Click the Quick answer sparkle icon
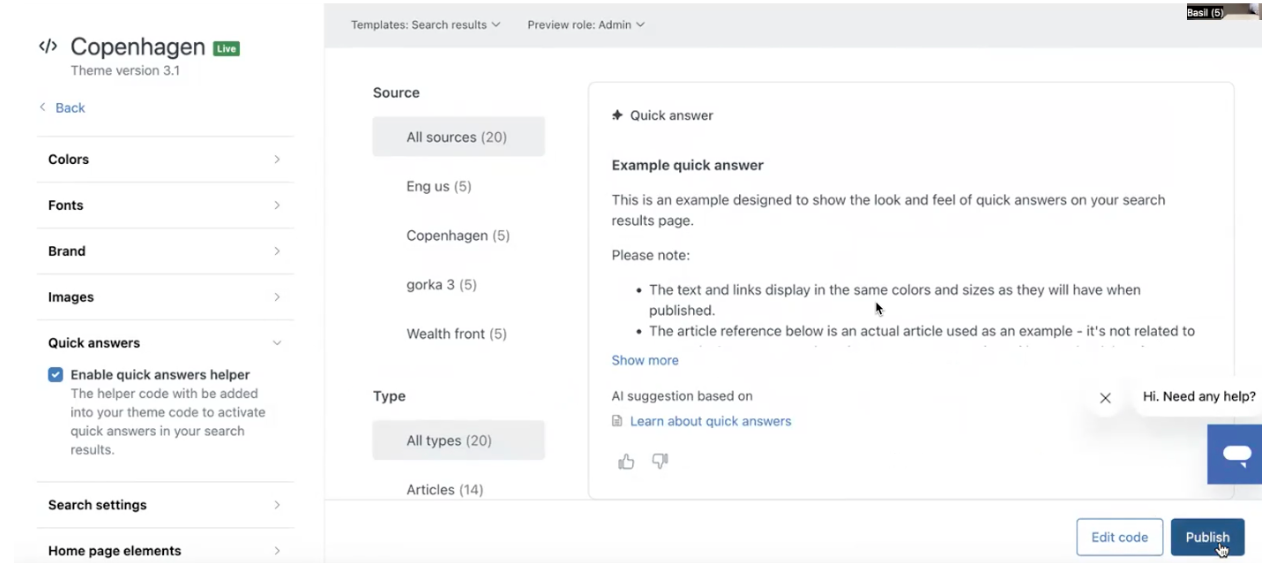Image resolution: width=1284 pixels, height=564 pixels. [x=618, y=116]
